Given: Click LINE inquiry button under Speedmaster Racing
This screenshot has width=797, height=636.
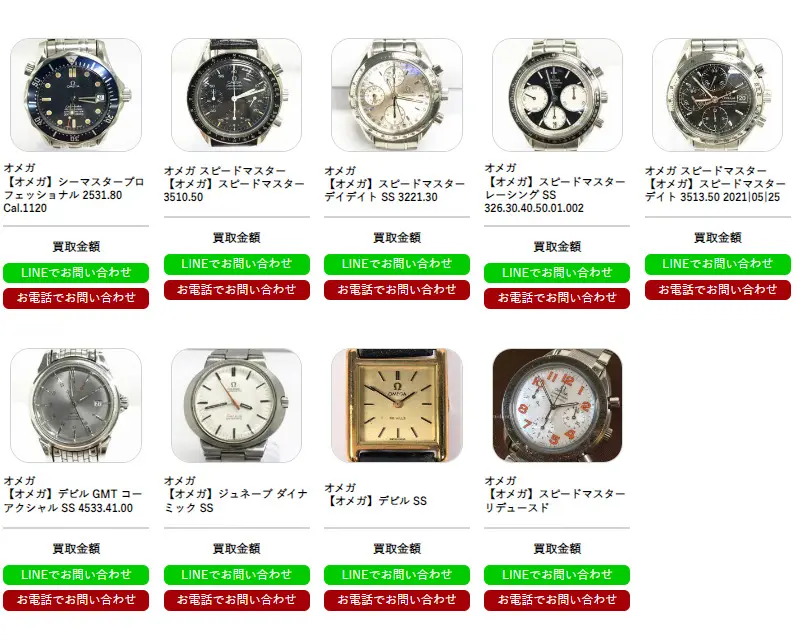Looking at the screenshot, I should 557,272.
